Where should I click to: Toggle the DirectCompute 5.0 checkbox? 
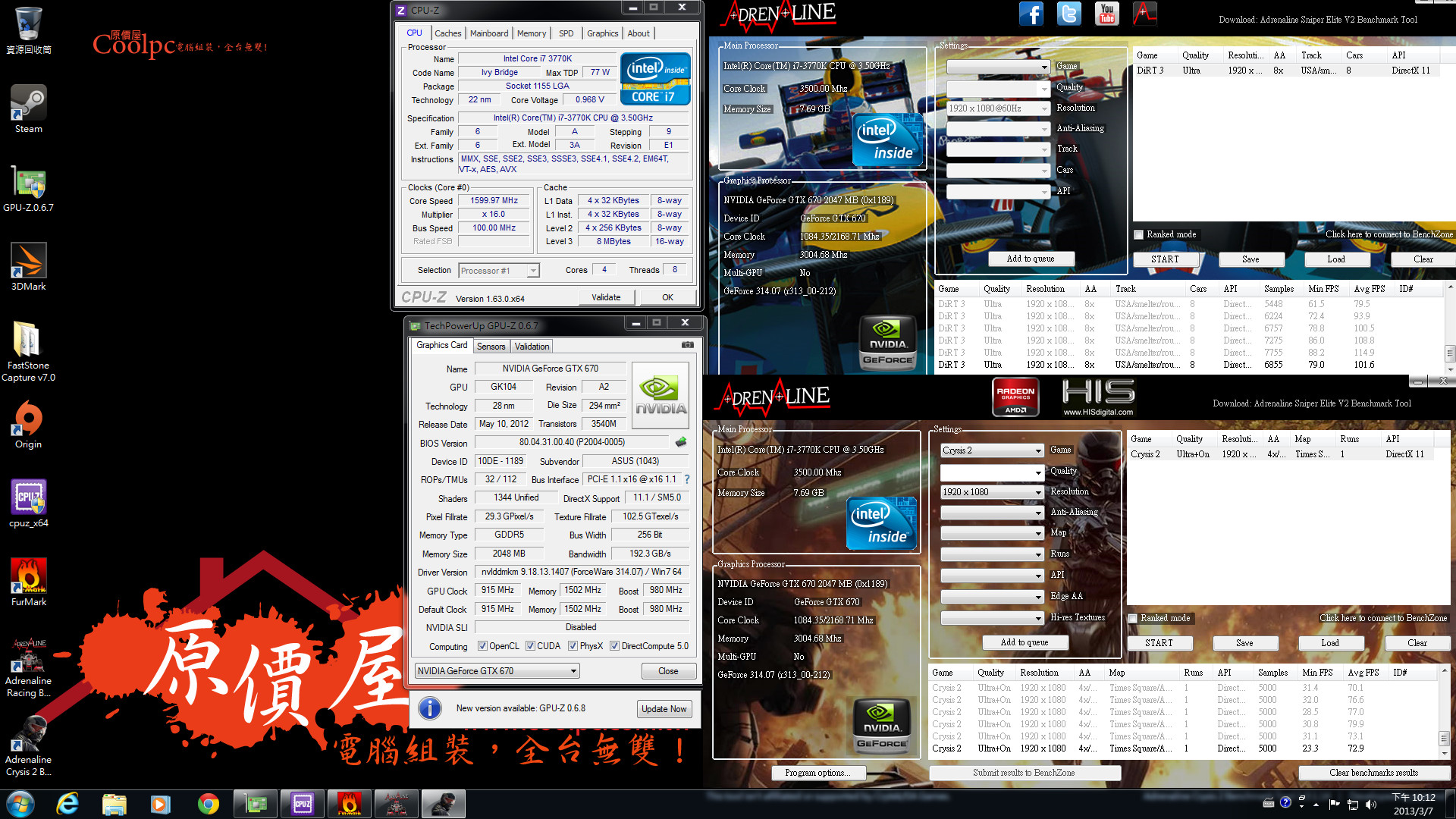coord(614,646)
